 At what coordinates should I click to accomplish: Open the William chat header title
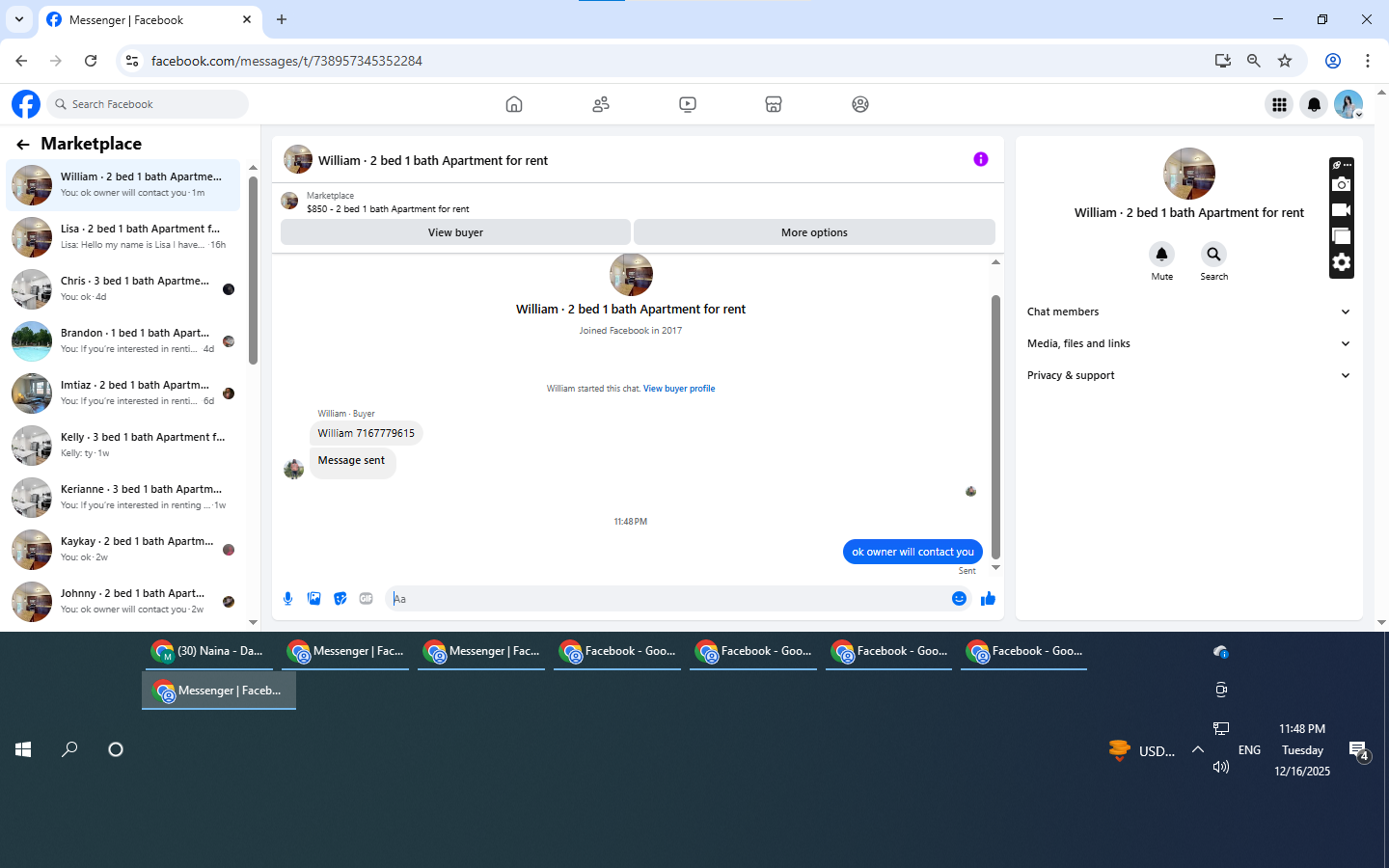[433, 161]
